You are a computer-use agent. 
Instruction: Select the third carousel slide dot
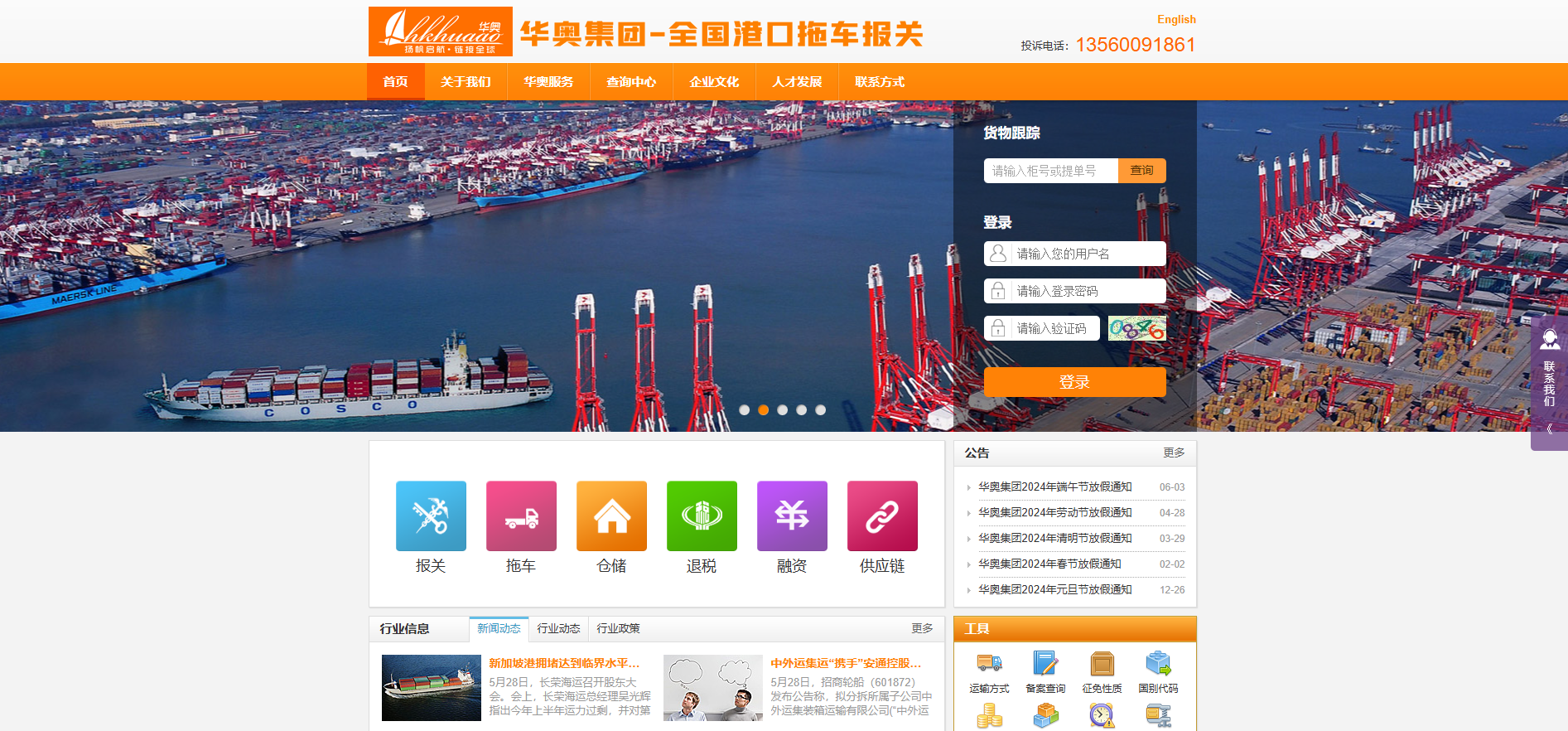(x=783, y=409)
